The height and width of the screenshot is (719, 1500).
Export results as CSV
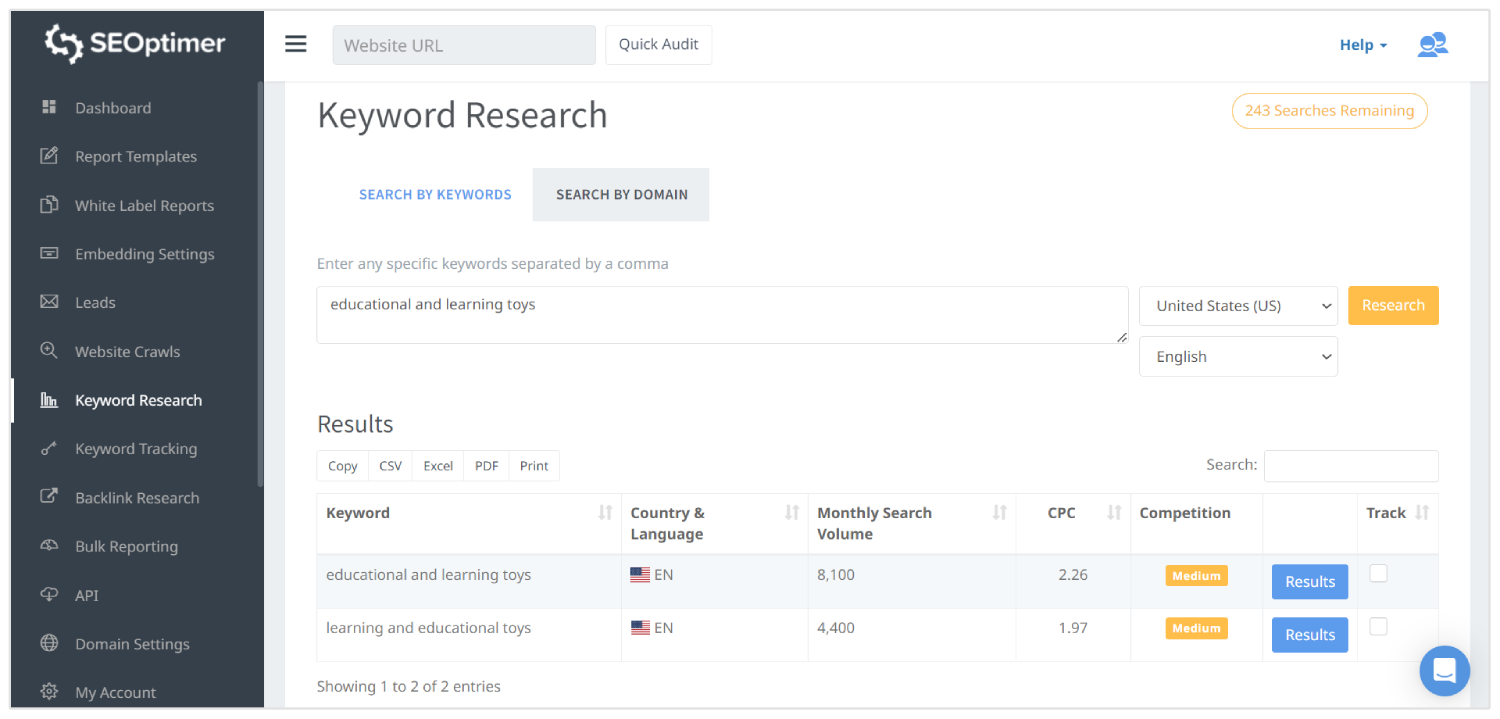389,465
